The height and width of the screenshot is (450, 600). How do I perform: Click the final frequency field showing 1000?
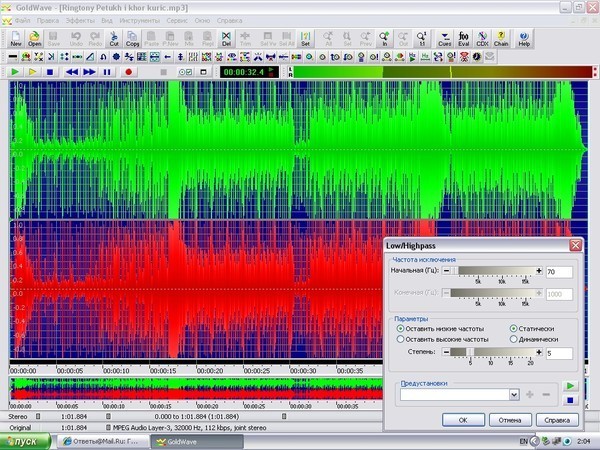(559, 294)
